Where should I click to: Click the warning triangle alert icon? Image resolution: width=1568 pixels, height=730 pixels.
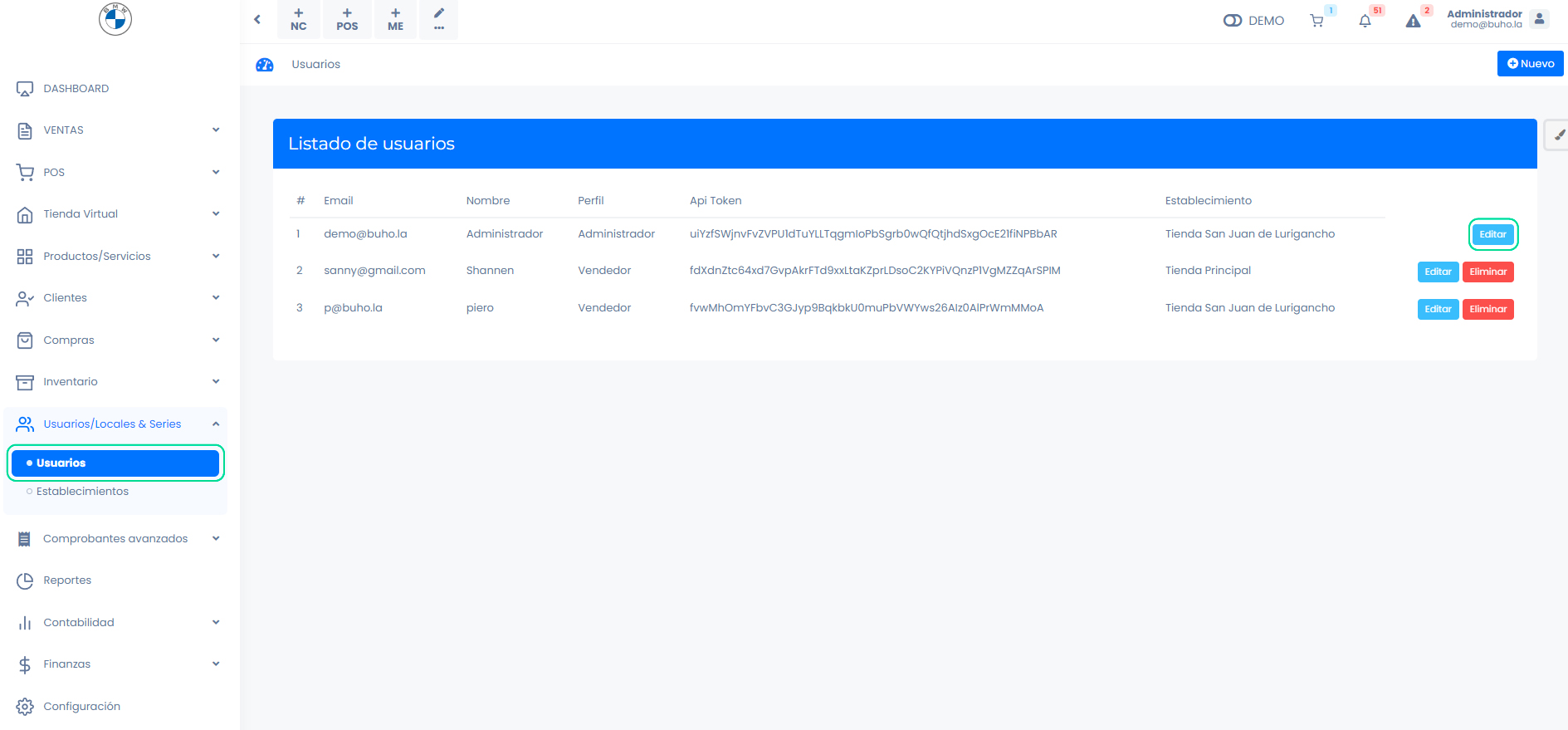tap(1413, 21)
